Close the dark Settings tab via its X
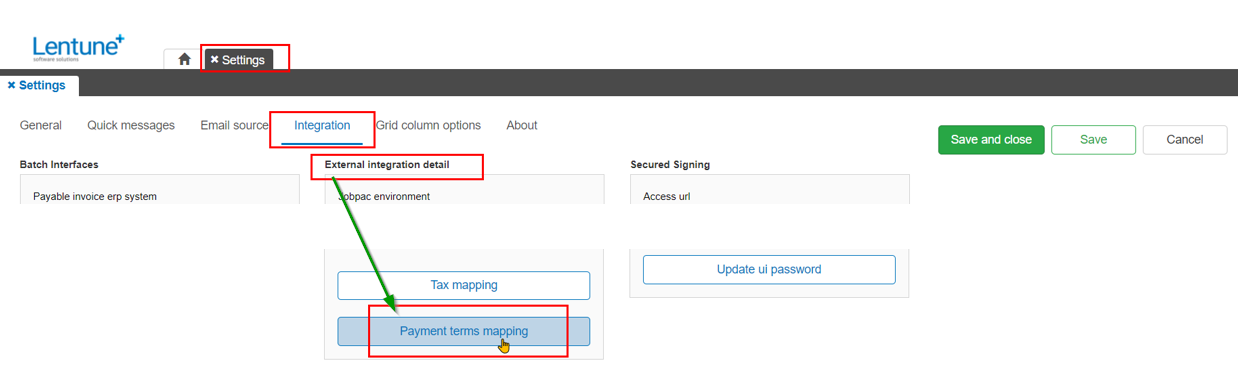 [x=214, y=60]
